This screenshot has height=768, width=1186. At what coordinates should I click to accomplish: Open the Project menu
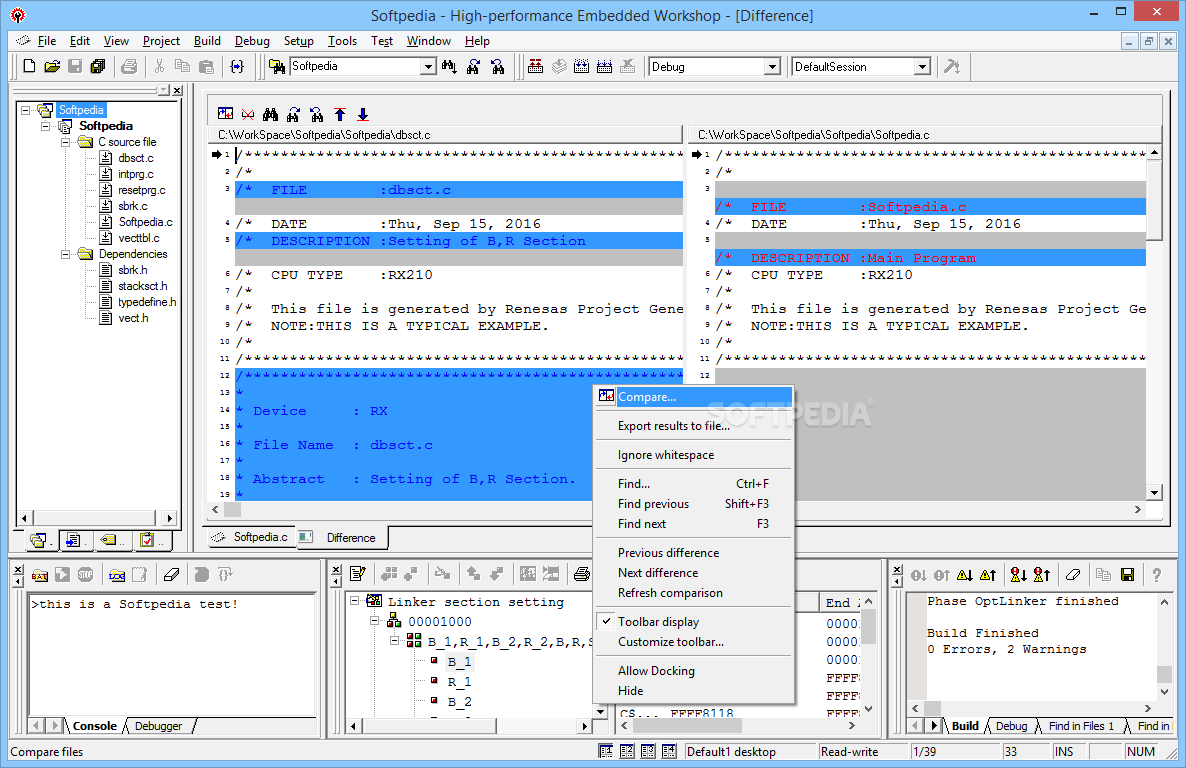(161, 41)
